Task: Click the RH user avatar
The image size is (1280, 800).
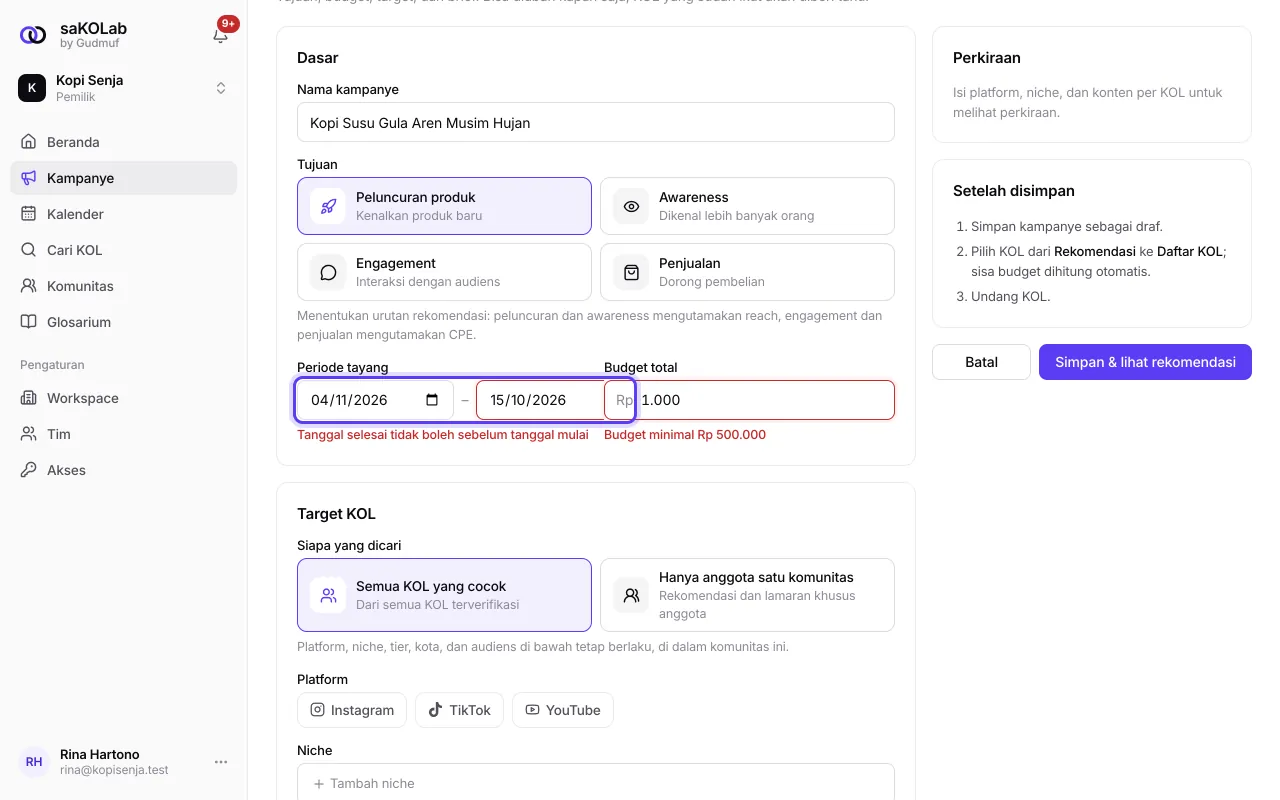Action: point(34,762)
